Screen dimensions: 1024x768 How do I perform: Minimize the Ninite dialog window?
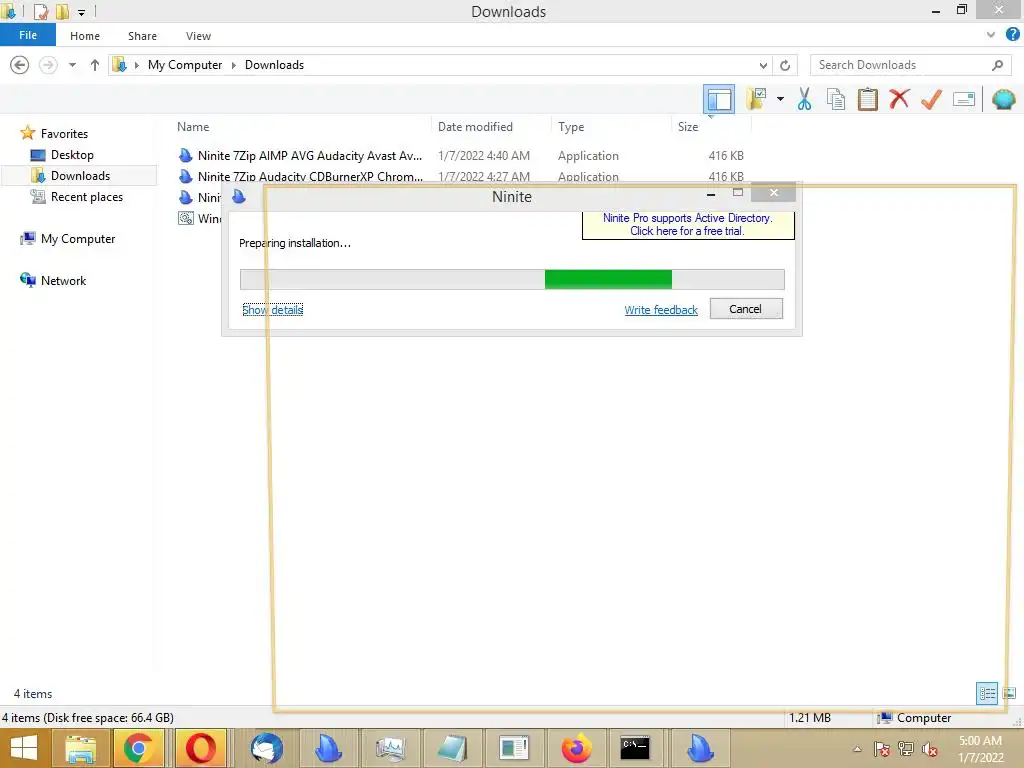pyautogui.click(x=711, y=193)
